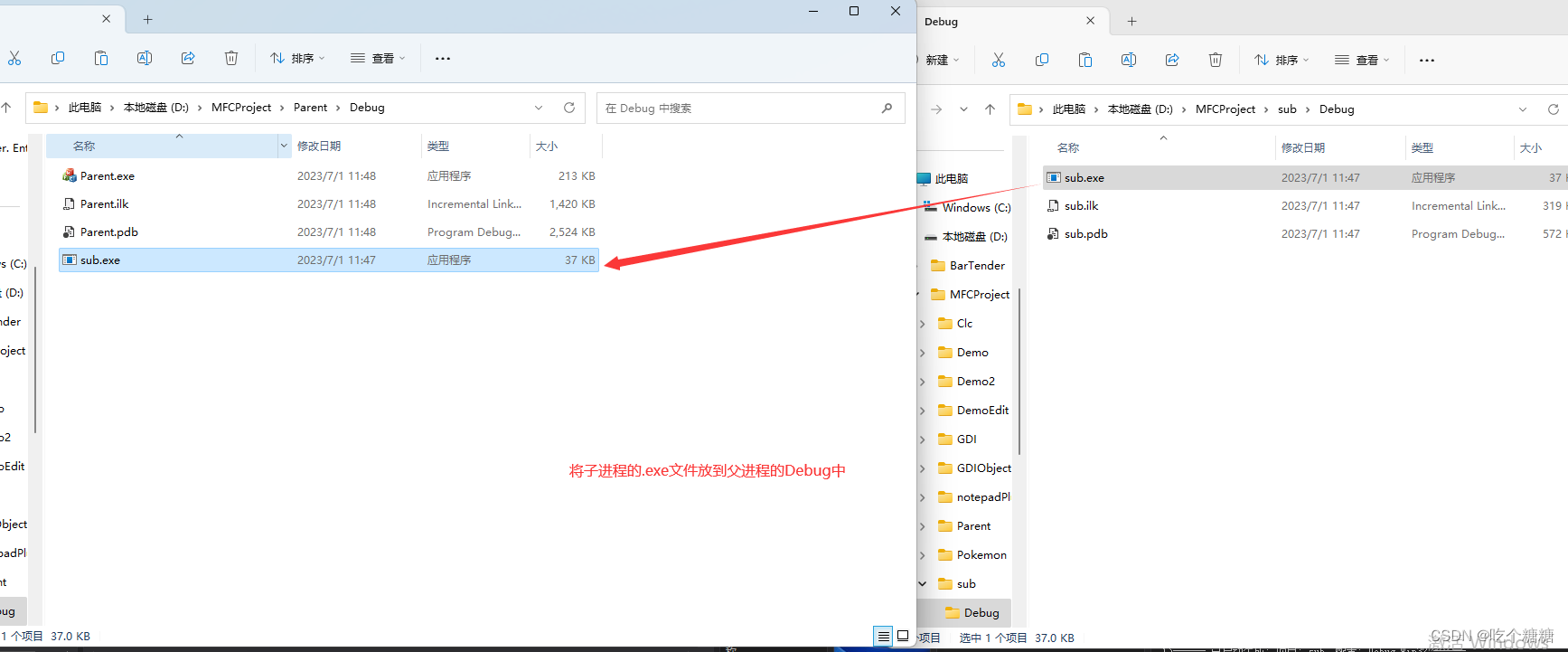This screenshot has width=1568, height=652.
Task: Click the Cut icon in Parent Debug window
Action: 14,58
